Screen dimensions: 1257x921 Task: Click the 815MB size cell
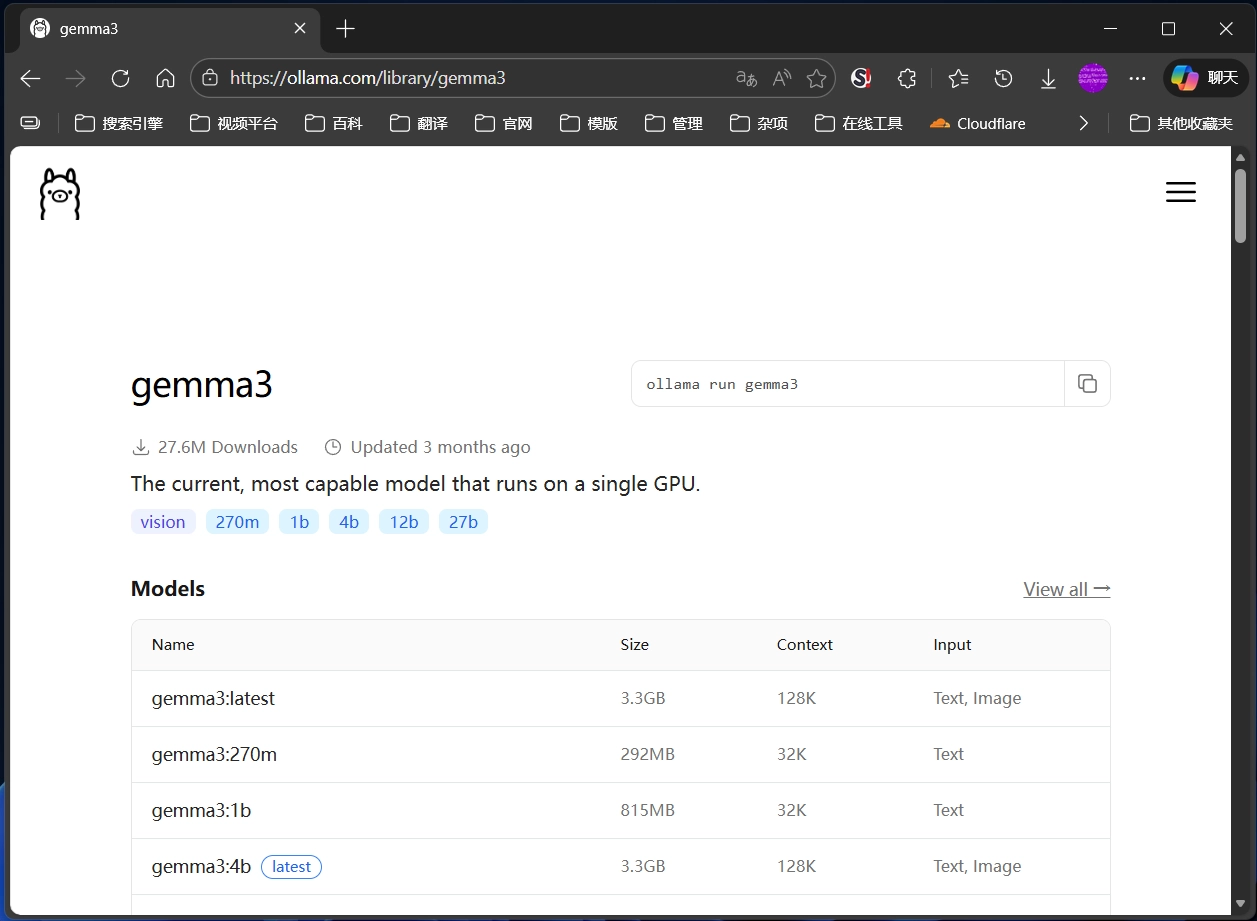(647, 810)
